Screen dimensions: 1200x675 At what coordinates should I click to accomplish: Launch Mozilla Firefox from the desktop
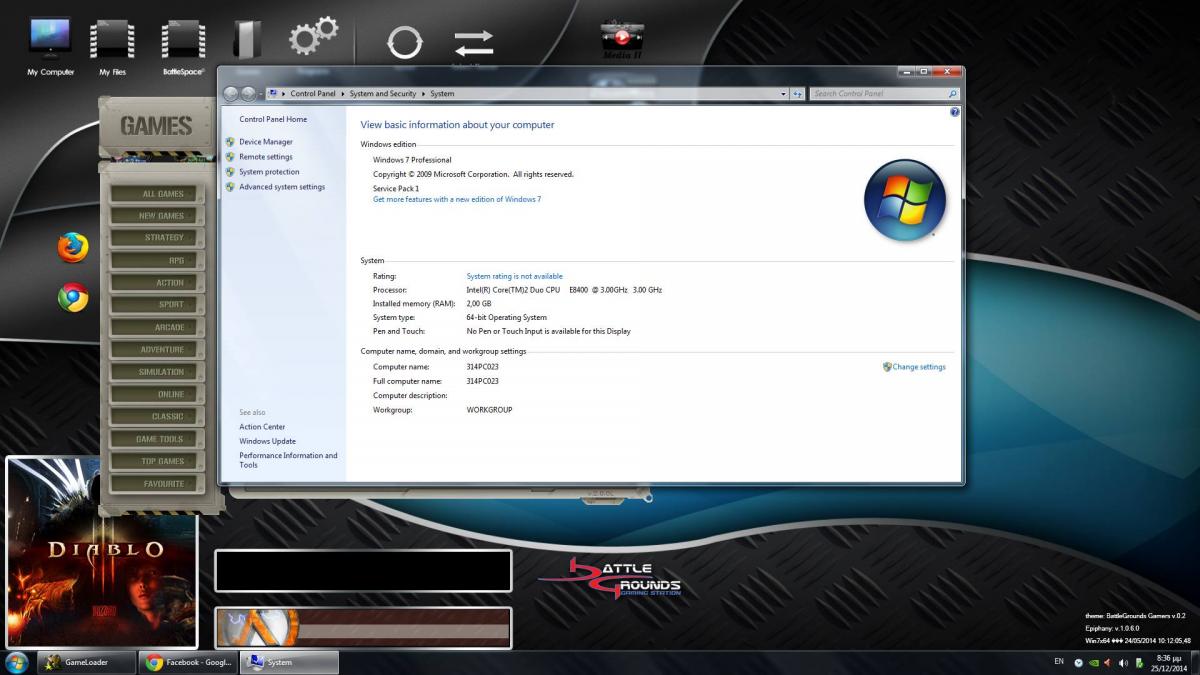(72, 247)
